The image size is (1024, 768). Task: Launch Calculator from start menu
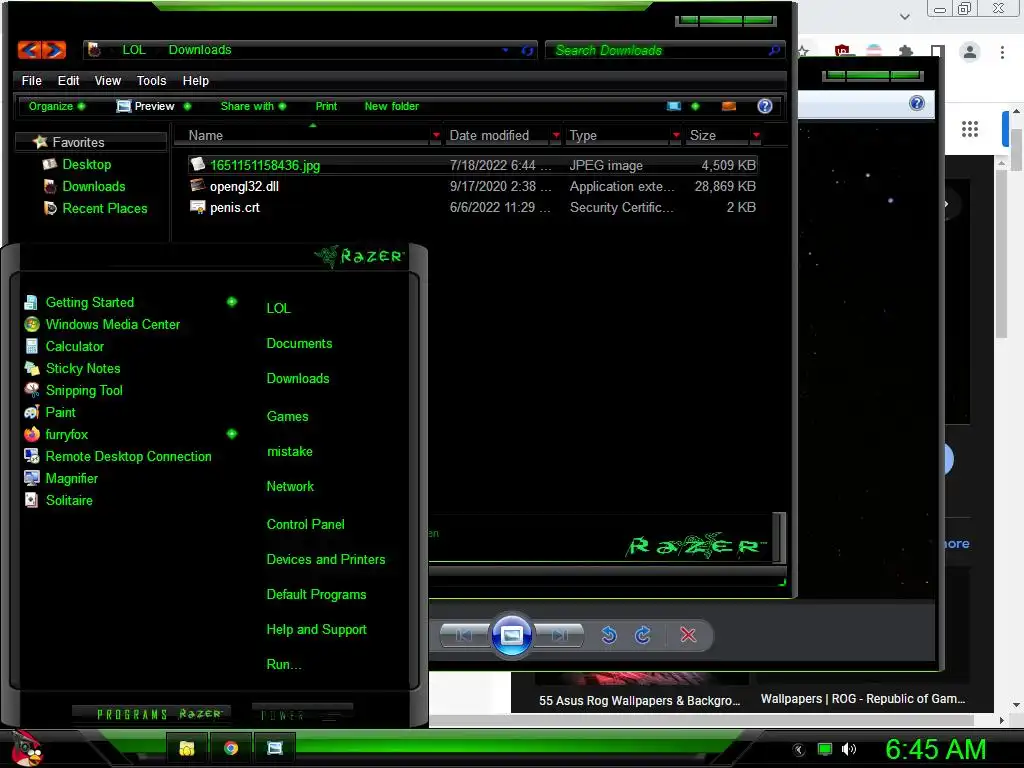(64, 347)
